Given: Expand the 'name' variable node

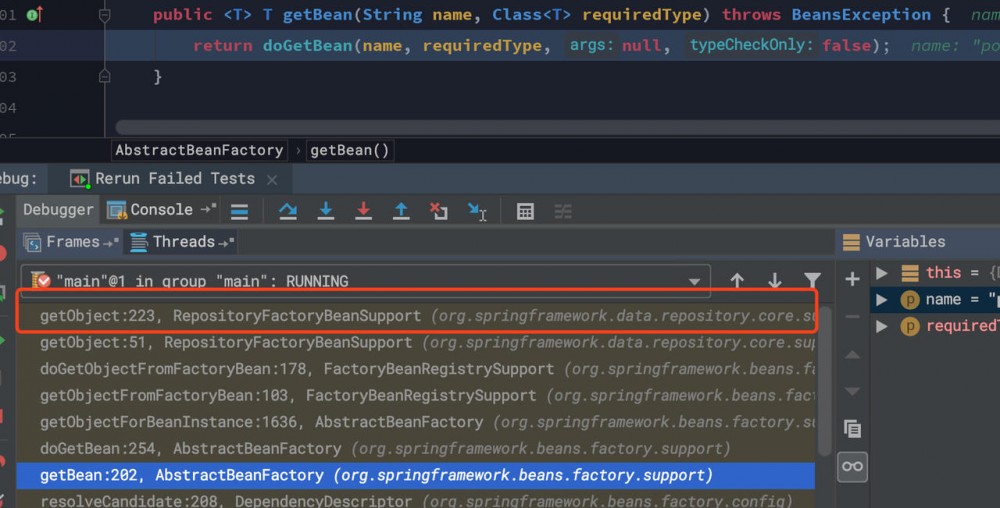Looking at the screenshot, I should [882, 300].
